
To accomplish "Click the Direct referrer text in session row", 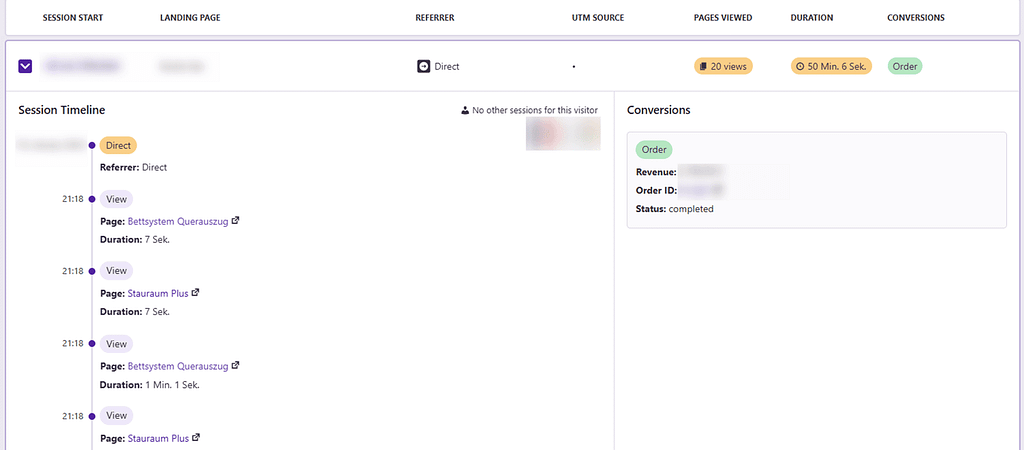I will click(x=447, y=67).
